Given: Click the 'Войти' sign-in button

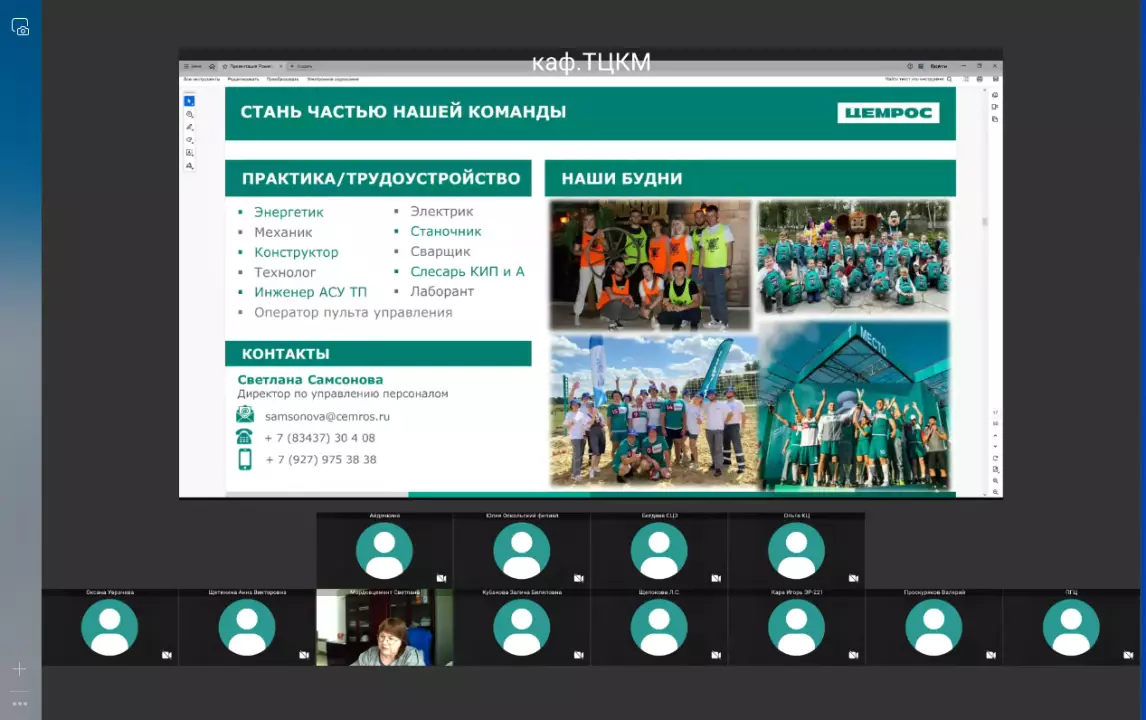Looking at the screenshot, I should [x=938, y=66].
